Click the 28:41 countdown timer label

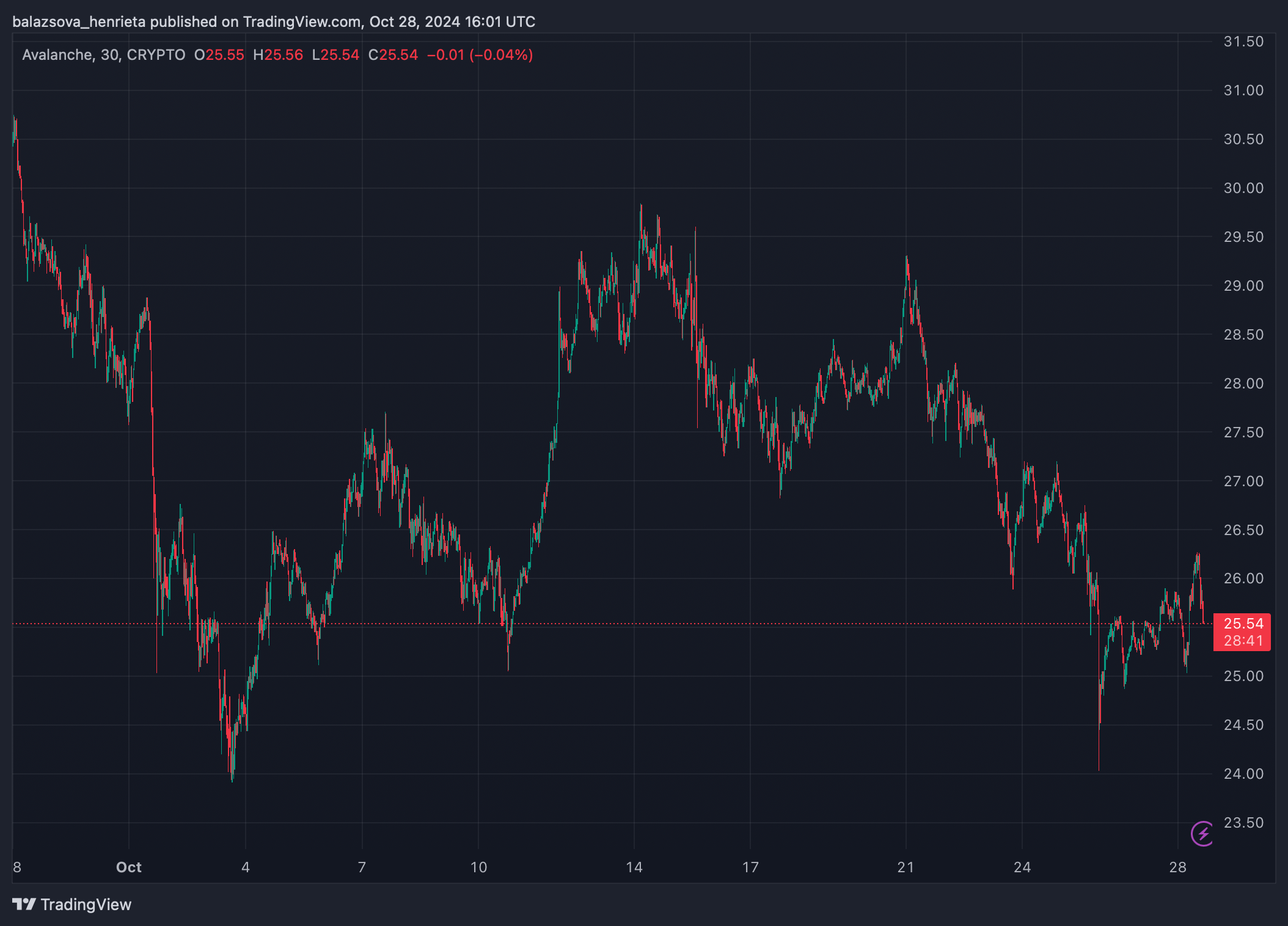pos(1243,641)
